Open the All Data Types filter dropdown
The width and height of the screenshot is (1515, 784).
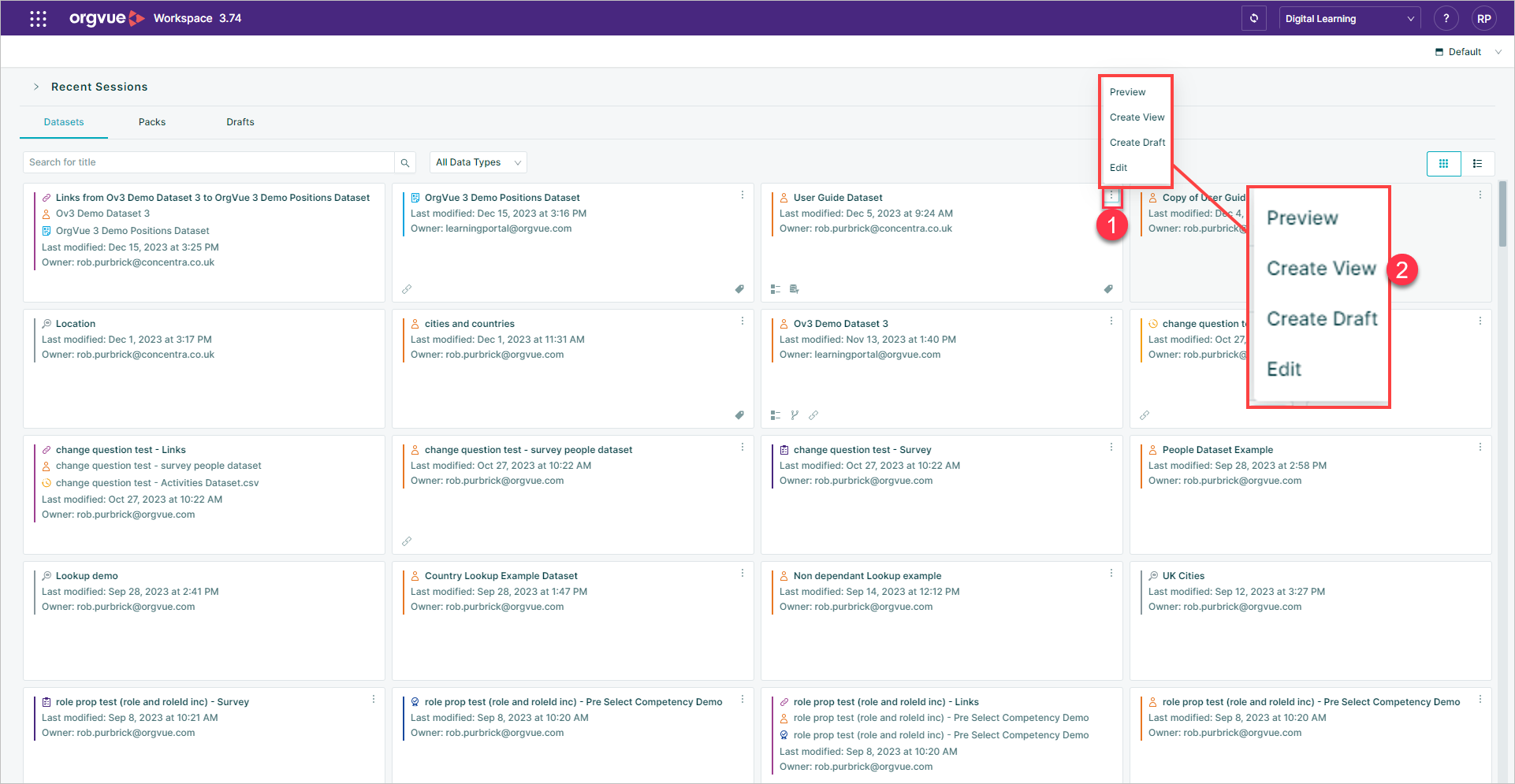coord(478,162)
